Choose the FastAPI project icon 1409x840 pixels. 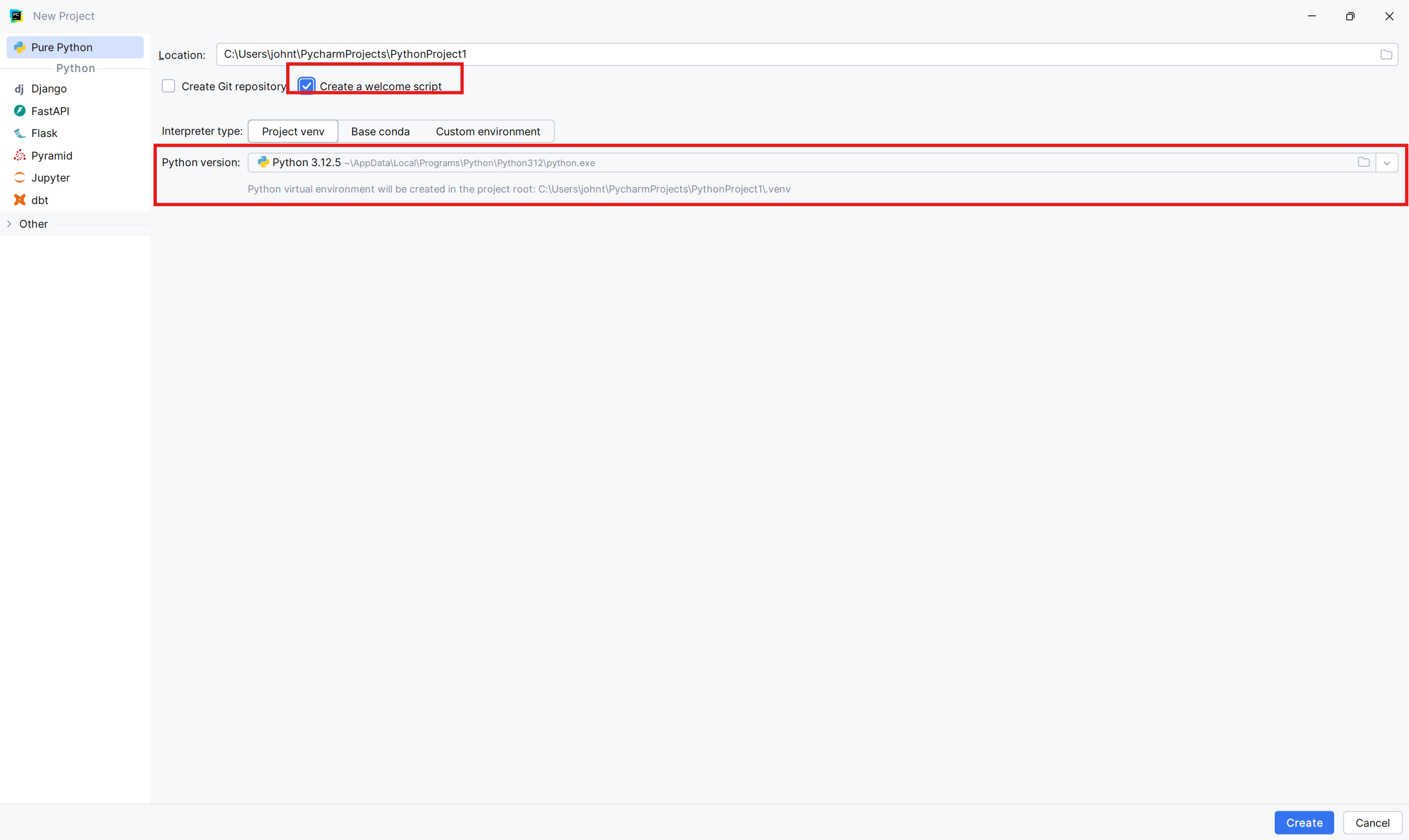pos(19,111)
